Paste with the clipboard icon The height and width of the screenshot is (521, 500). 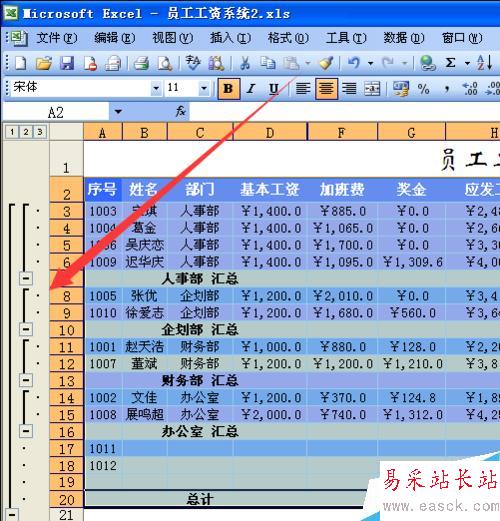point(291,63)
